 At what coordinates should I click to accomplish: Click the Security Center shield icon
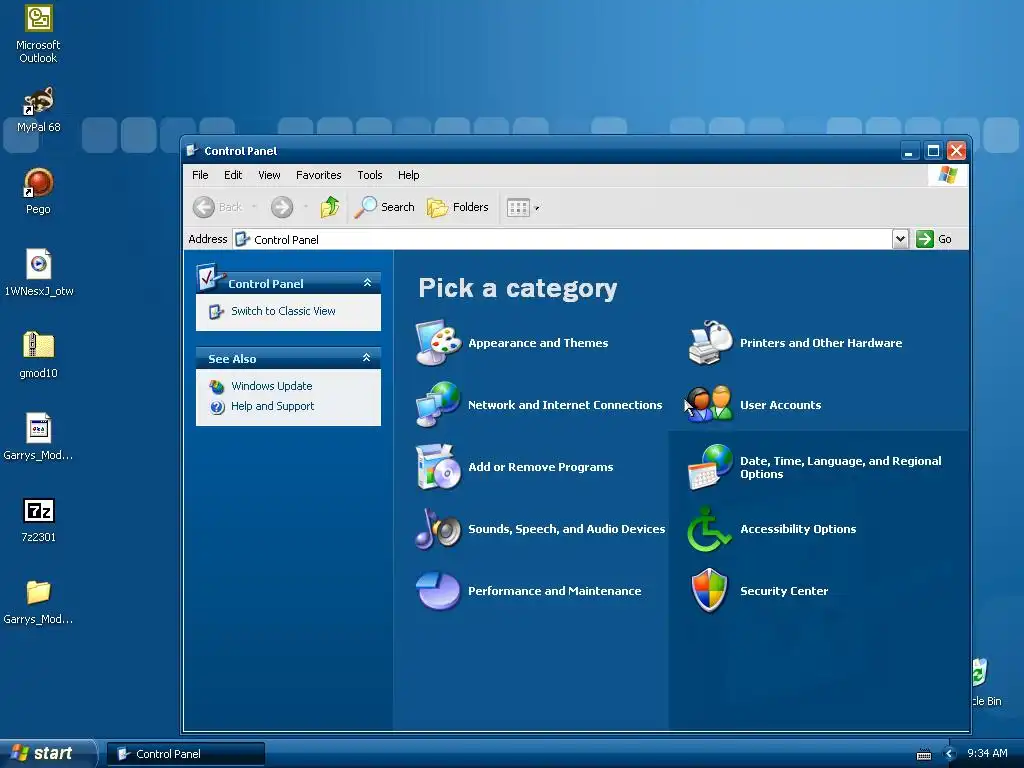pyautogui.click(x=710, y=590)
